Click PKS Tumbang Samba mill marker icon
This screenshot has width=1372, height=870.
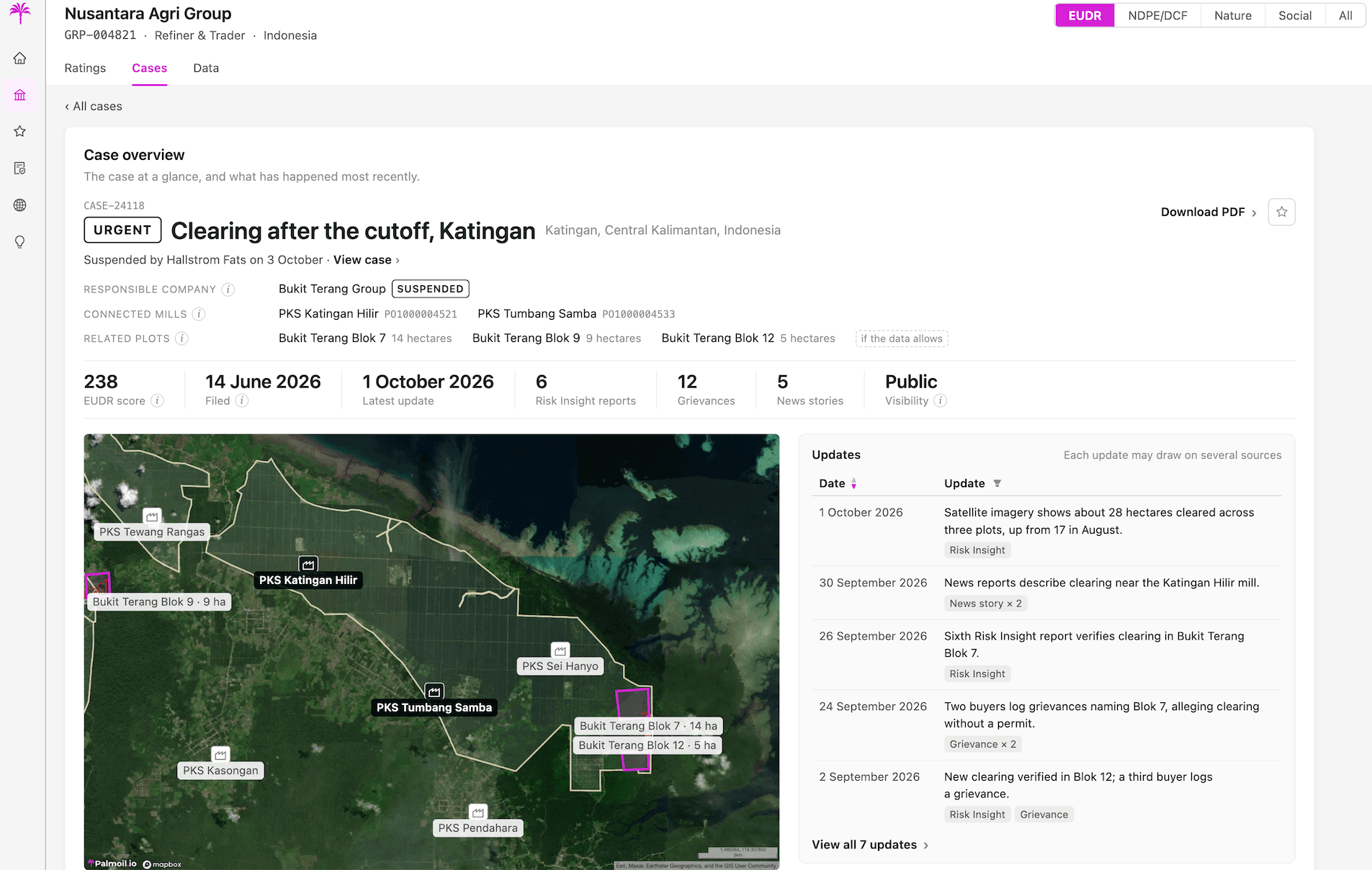(x=434, y=691)
